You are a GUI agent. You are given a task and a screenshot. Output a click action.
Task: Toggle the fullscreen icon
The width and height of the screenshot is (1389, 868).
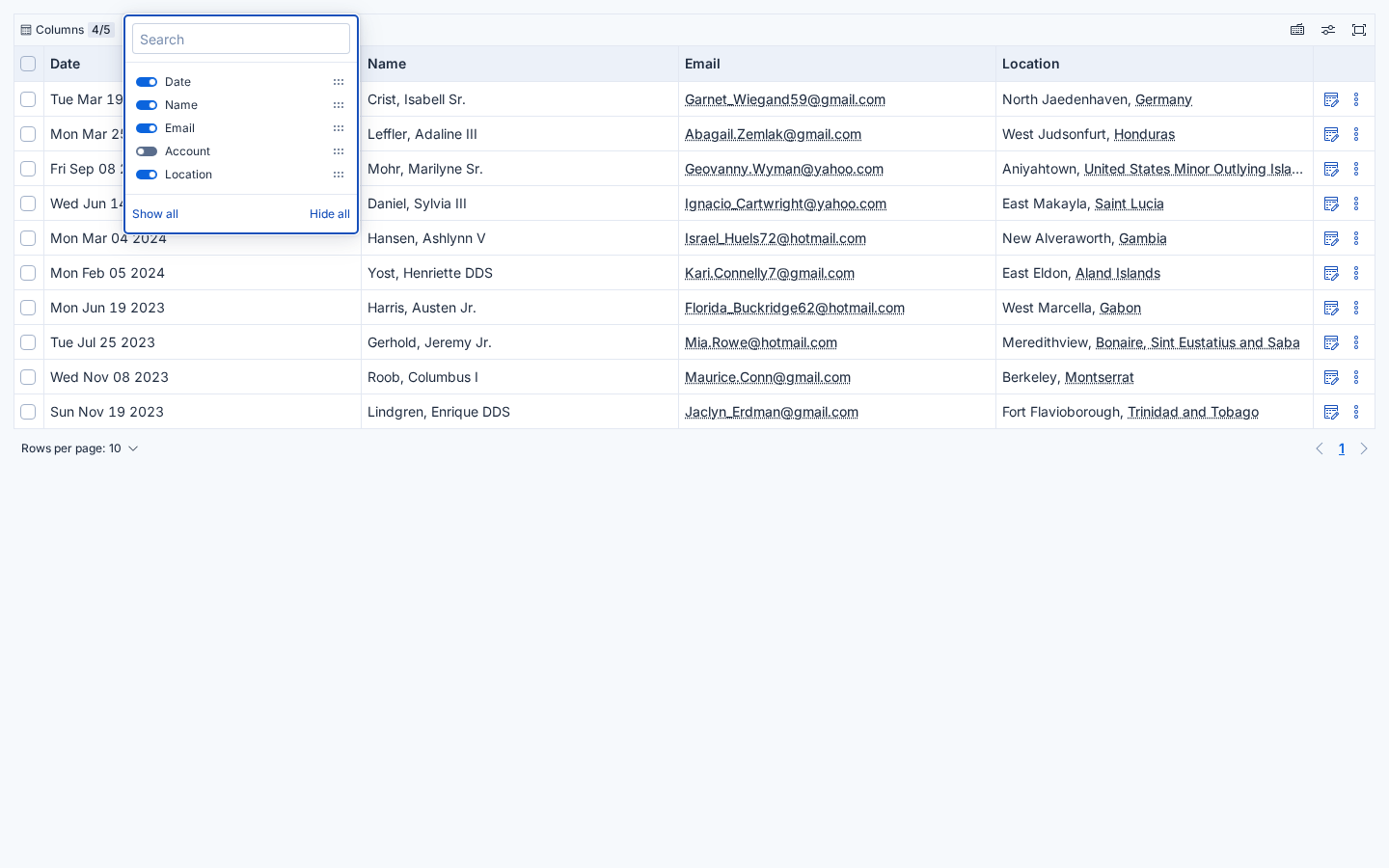(x=1359, y=30)
